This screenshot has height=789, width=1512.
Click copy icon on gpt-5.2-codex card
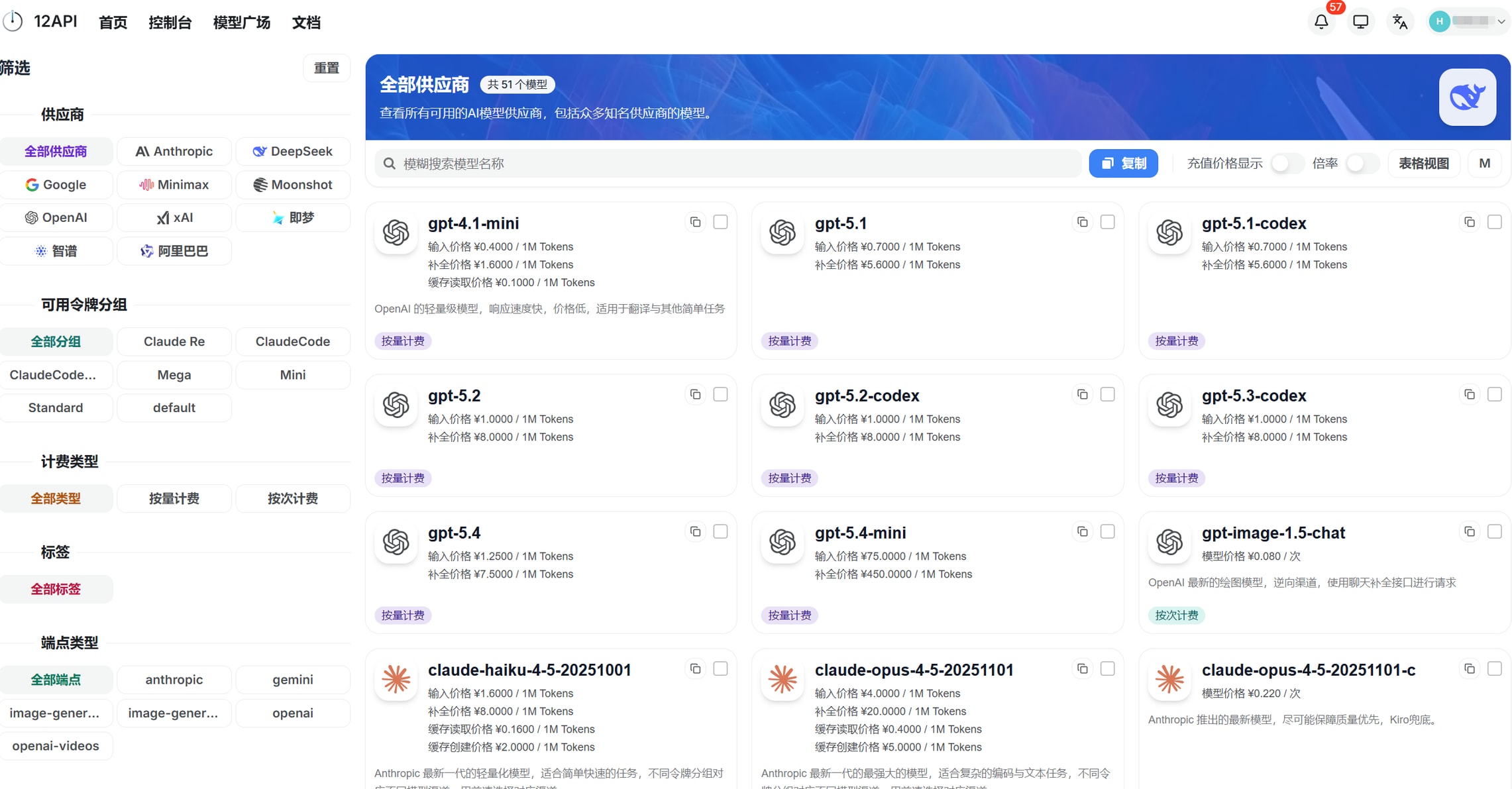point(1082,395)
